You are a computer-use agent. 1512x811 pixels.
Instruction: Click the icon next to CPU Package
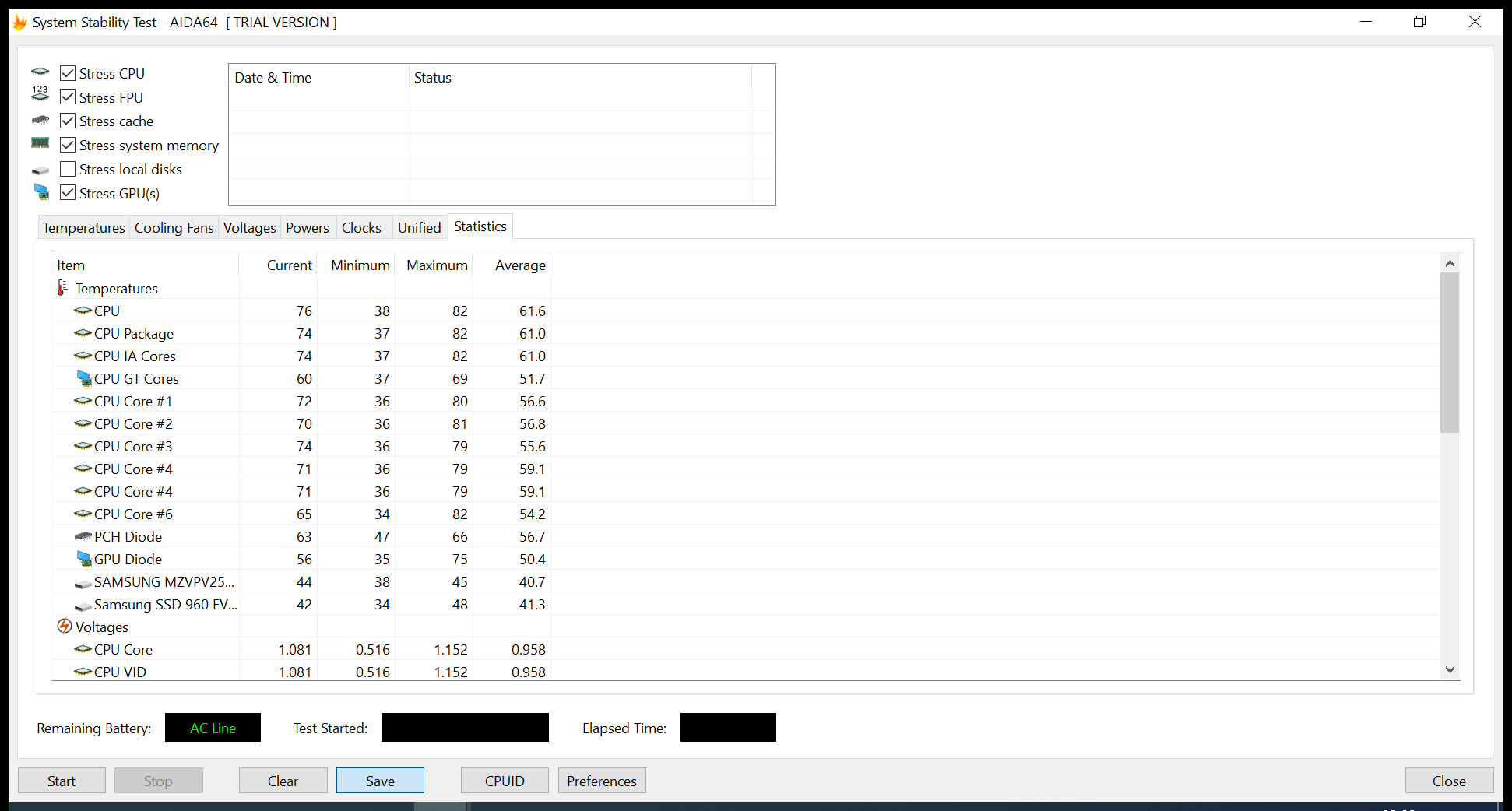(83, 333)
